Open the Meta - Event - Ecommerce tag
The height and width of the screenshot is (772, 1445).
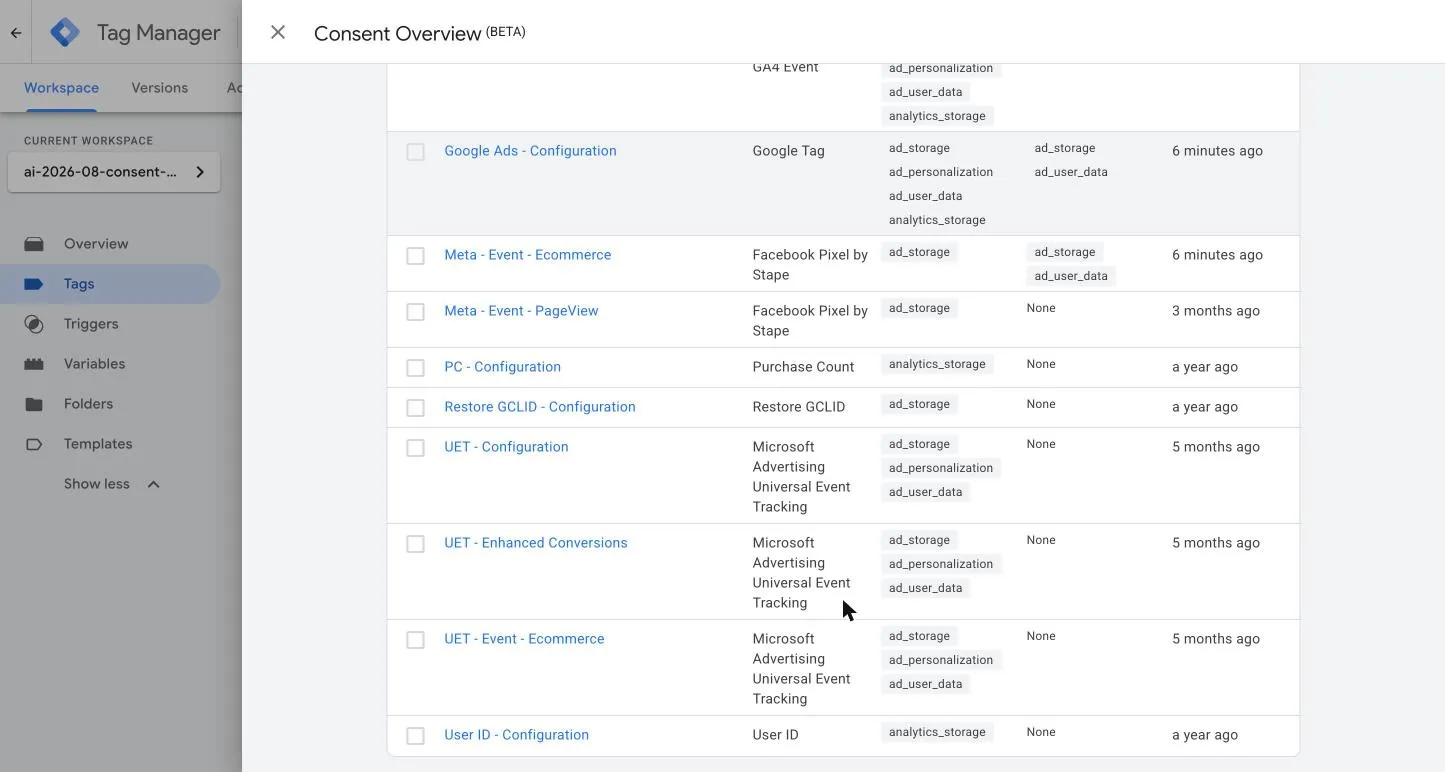(x=527, y=255)
